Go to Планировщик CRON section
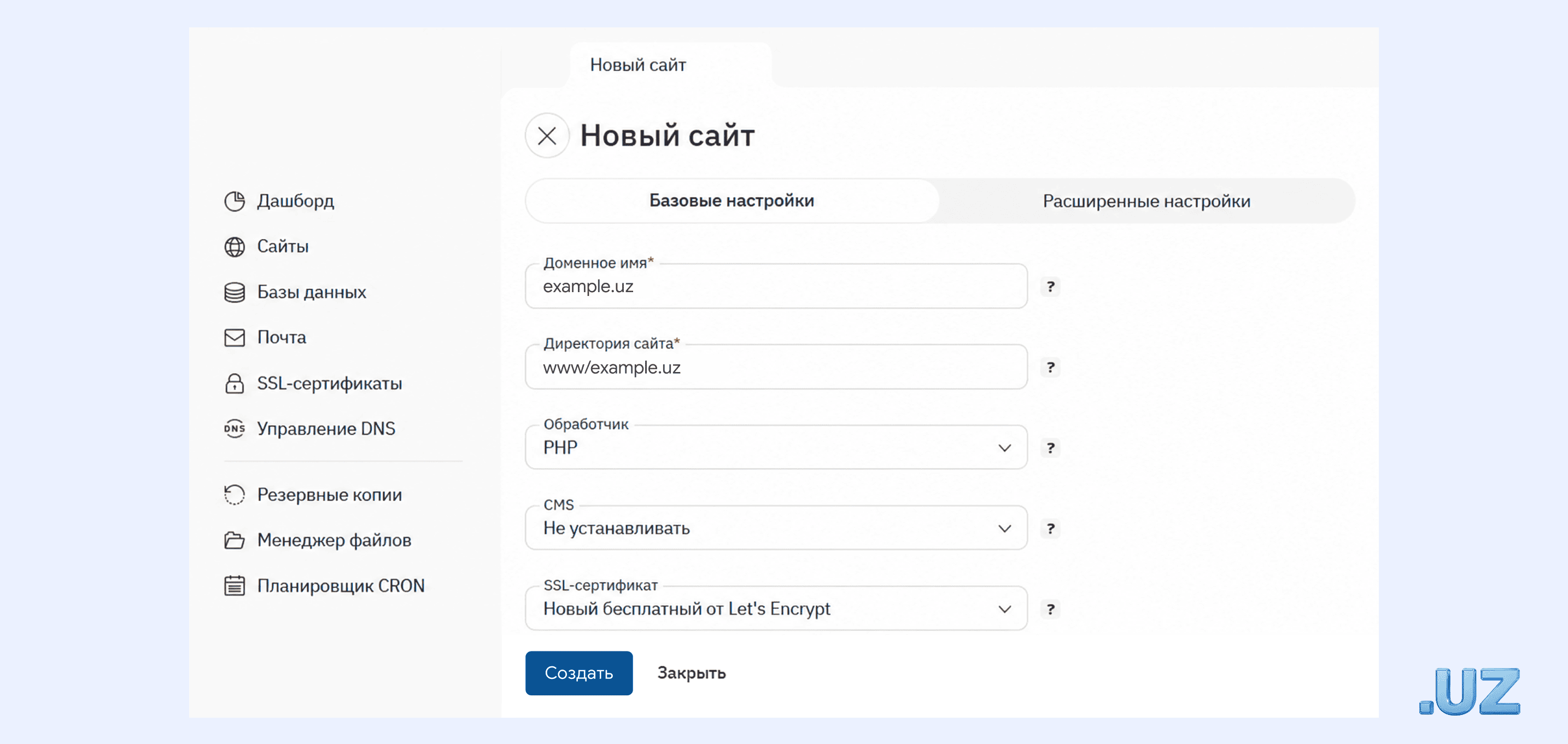The height and width of the screenshot is (744, 1568). click(341, 586)
